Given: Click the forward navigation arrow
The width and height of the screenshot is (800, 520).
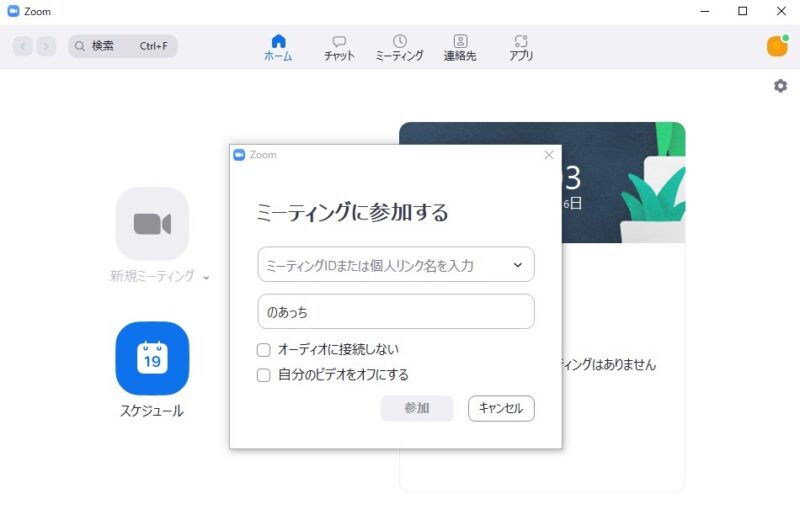Looking at the screenshot, I should 46,46.
